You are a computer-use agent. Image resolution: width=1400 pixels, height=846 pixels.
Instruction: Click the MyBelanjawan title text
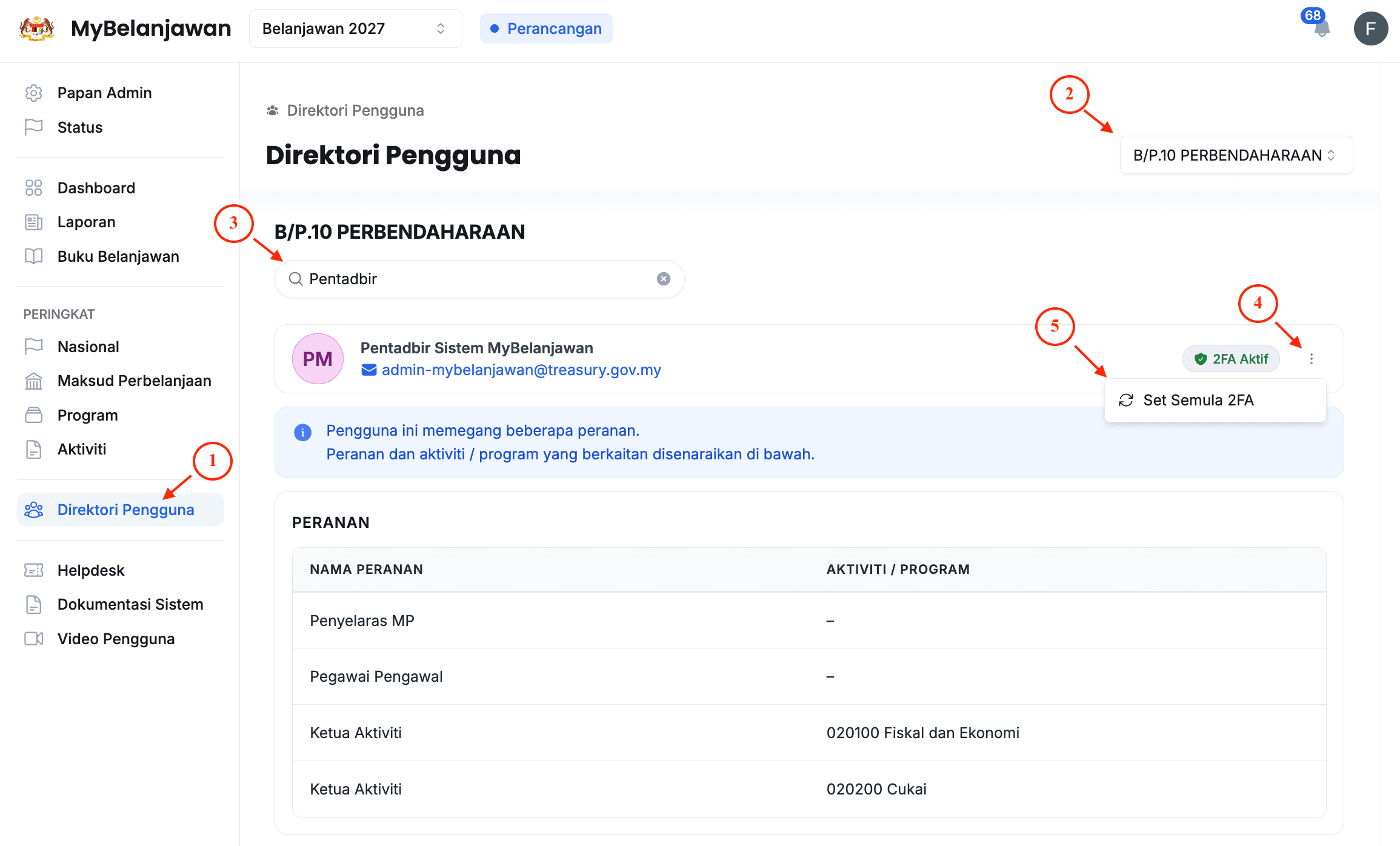coord(151,28)
